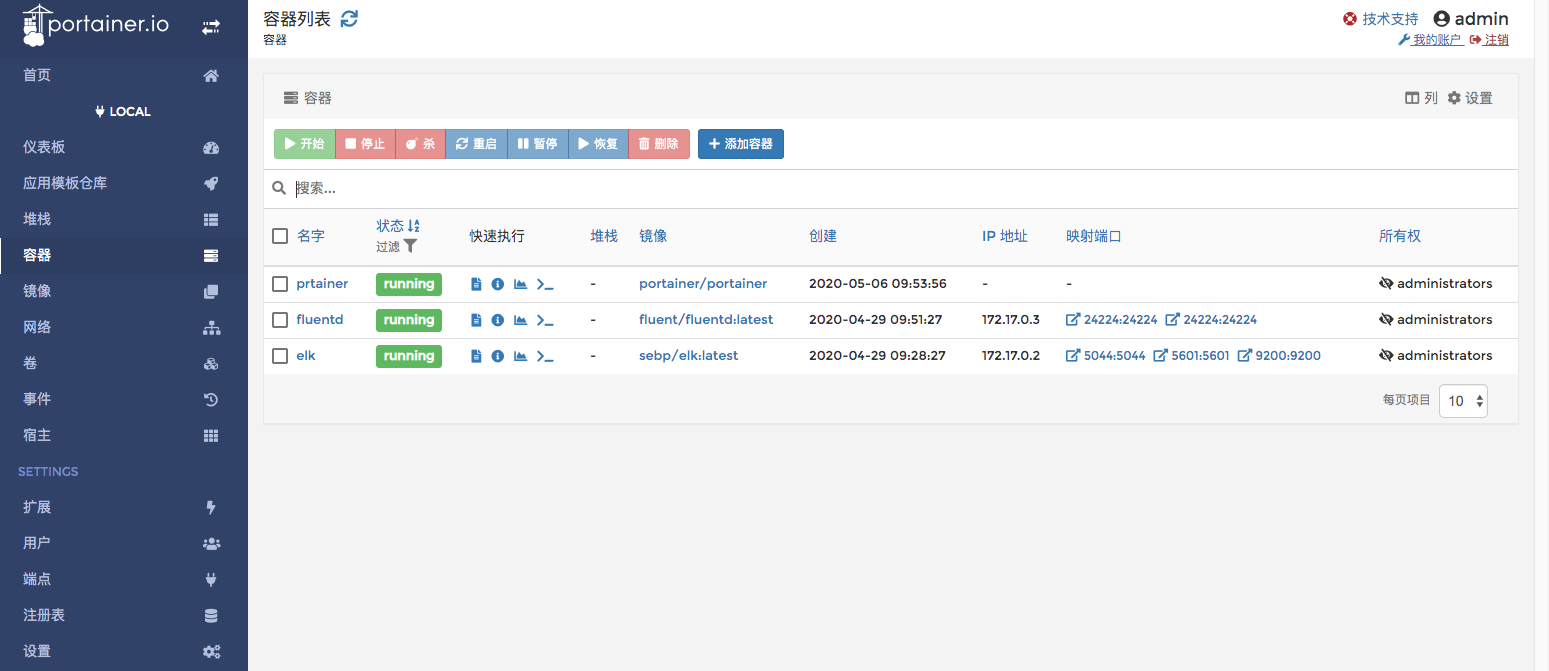Toggle the select-all checkbox in header
This screenshot has height=671, width=1549.
point(280,236)
